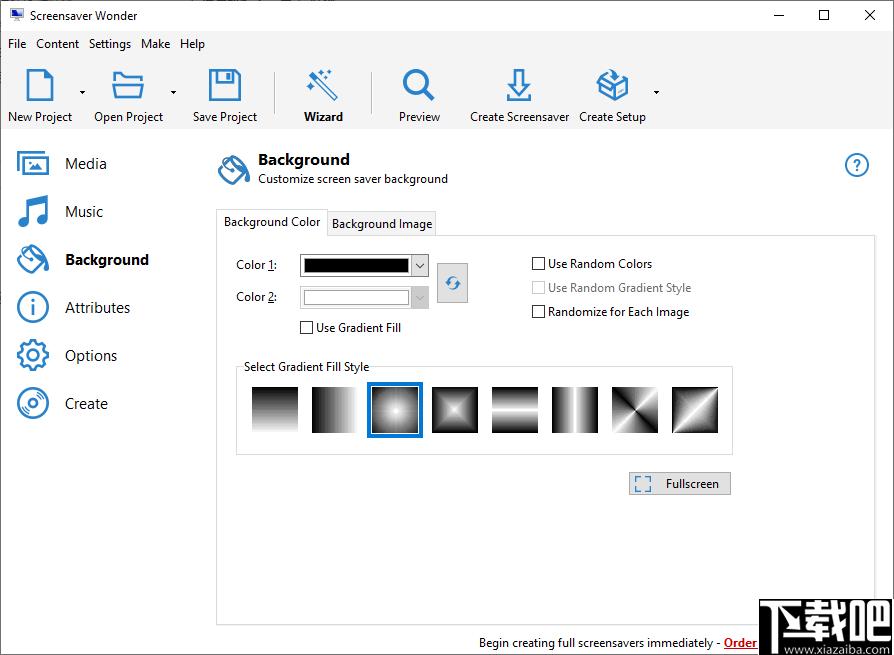Click the Wizard wand icon
Image resolution: width=894 pixels, height=655 pixels.
click(323, 87)
